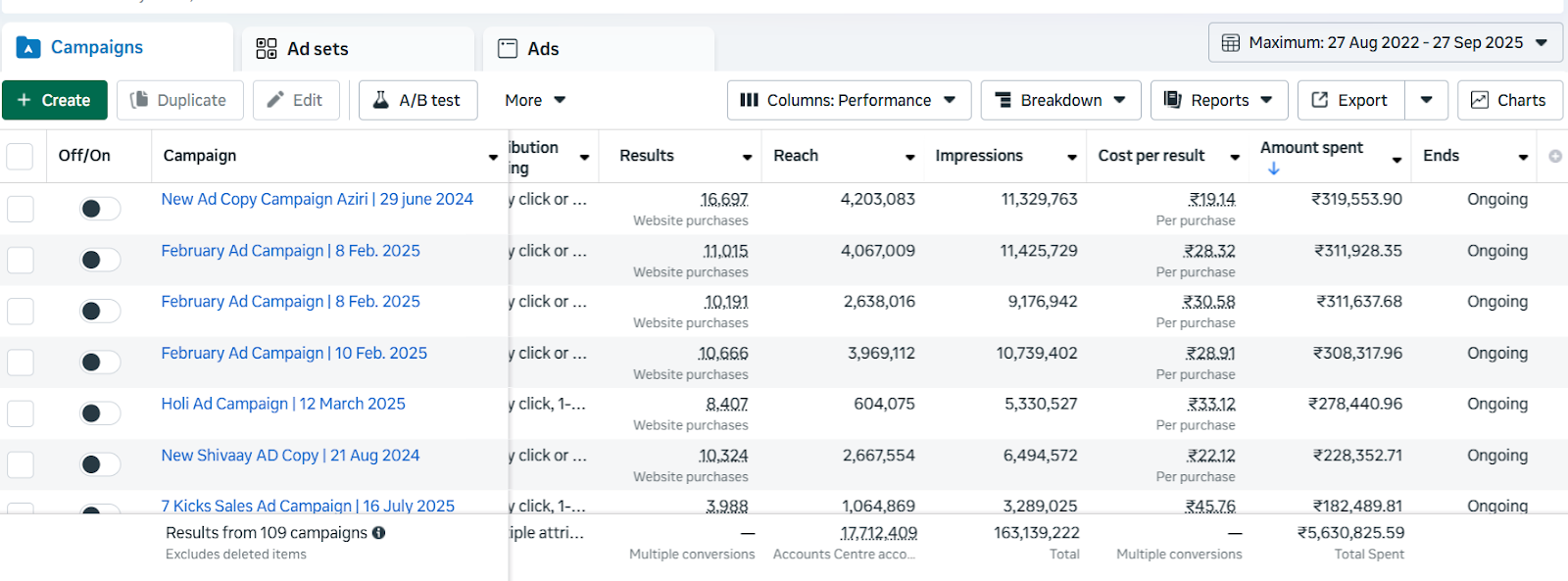
Task: Switch to the Ad sets tab
Action: coord(303,49)
